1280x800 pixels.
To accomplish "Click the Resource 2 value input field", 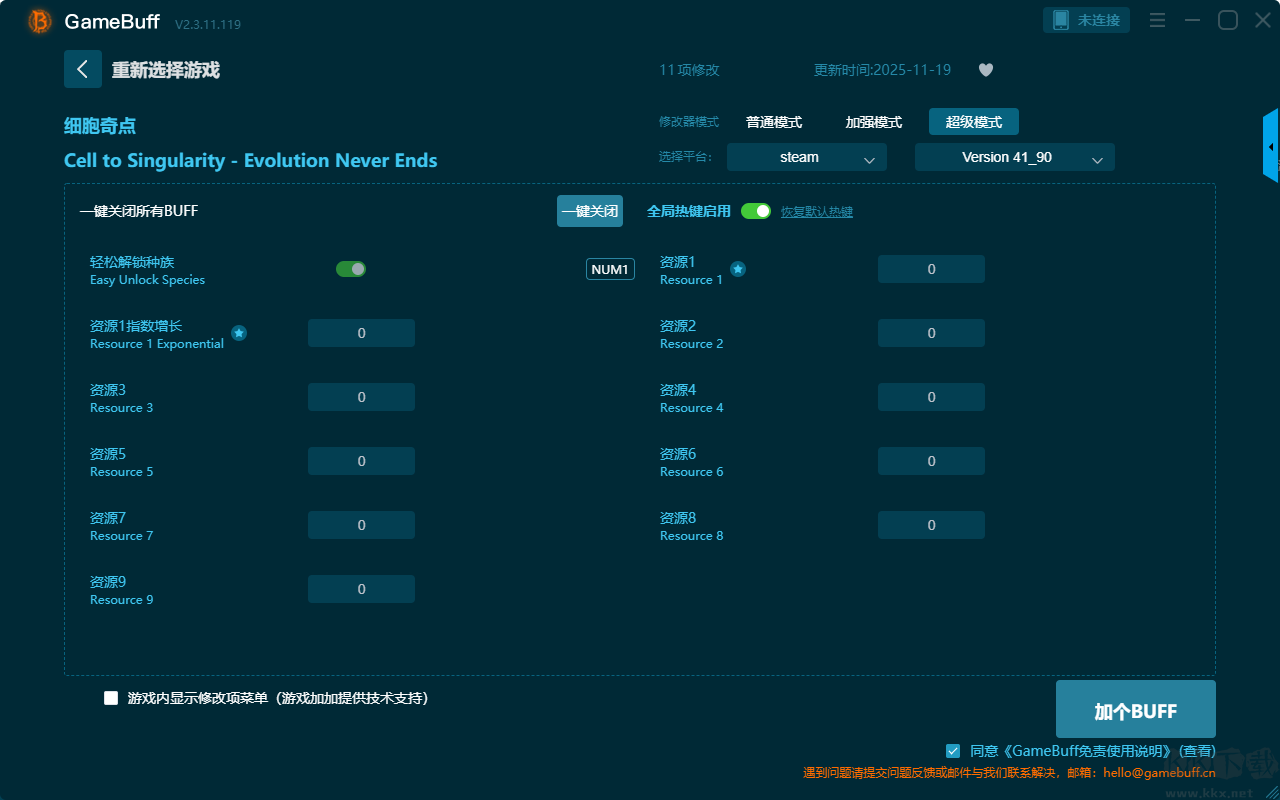I will (x=931, y=333).
